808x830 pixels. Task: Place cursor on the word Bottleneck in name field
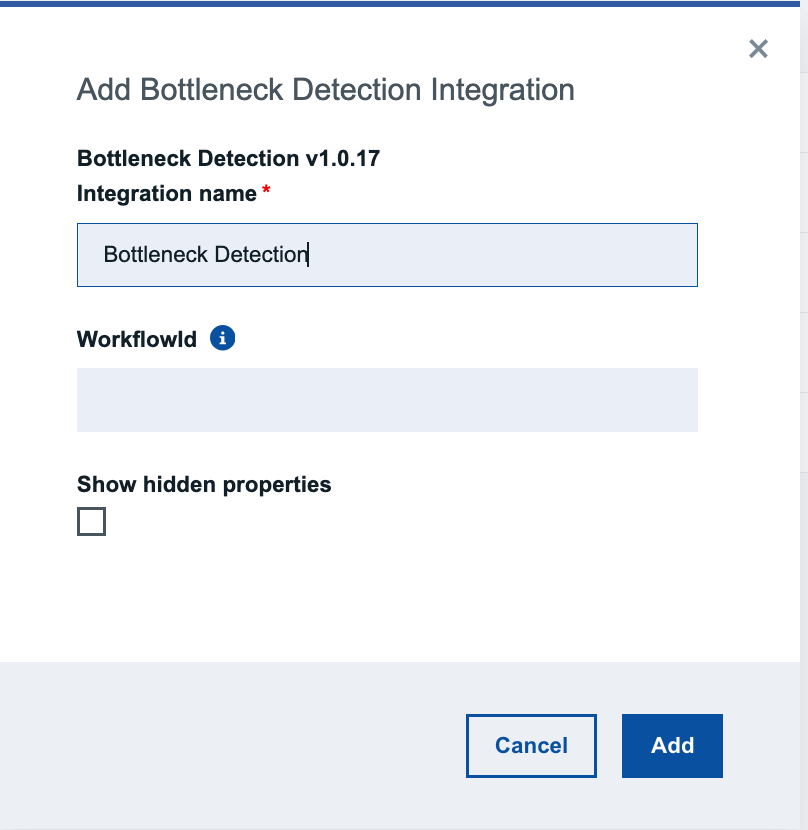point(155,255)
